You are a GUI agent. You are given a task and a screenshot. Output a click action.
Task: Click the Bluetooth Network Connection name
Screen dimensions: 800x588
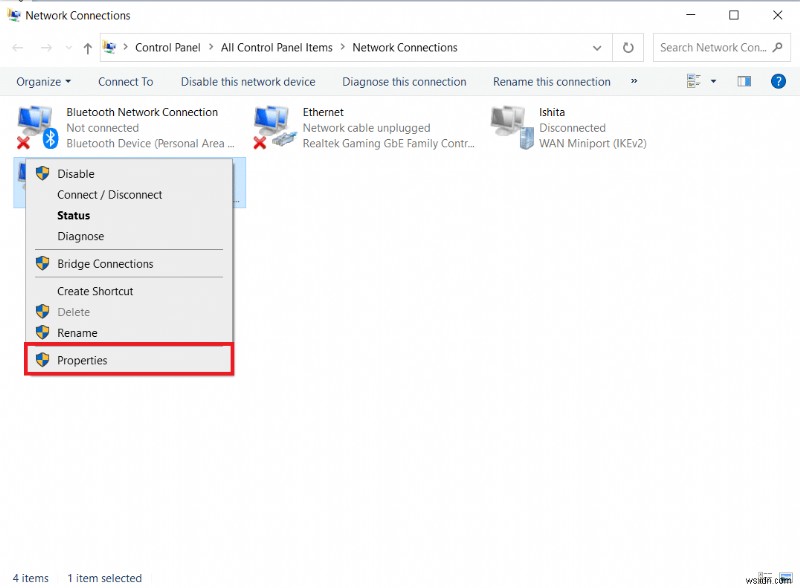142,112
